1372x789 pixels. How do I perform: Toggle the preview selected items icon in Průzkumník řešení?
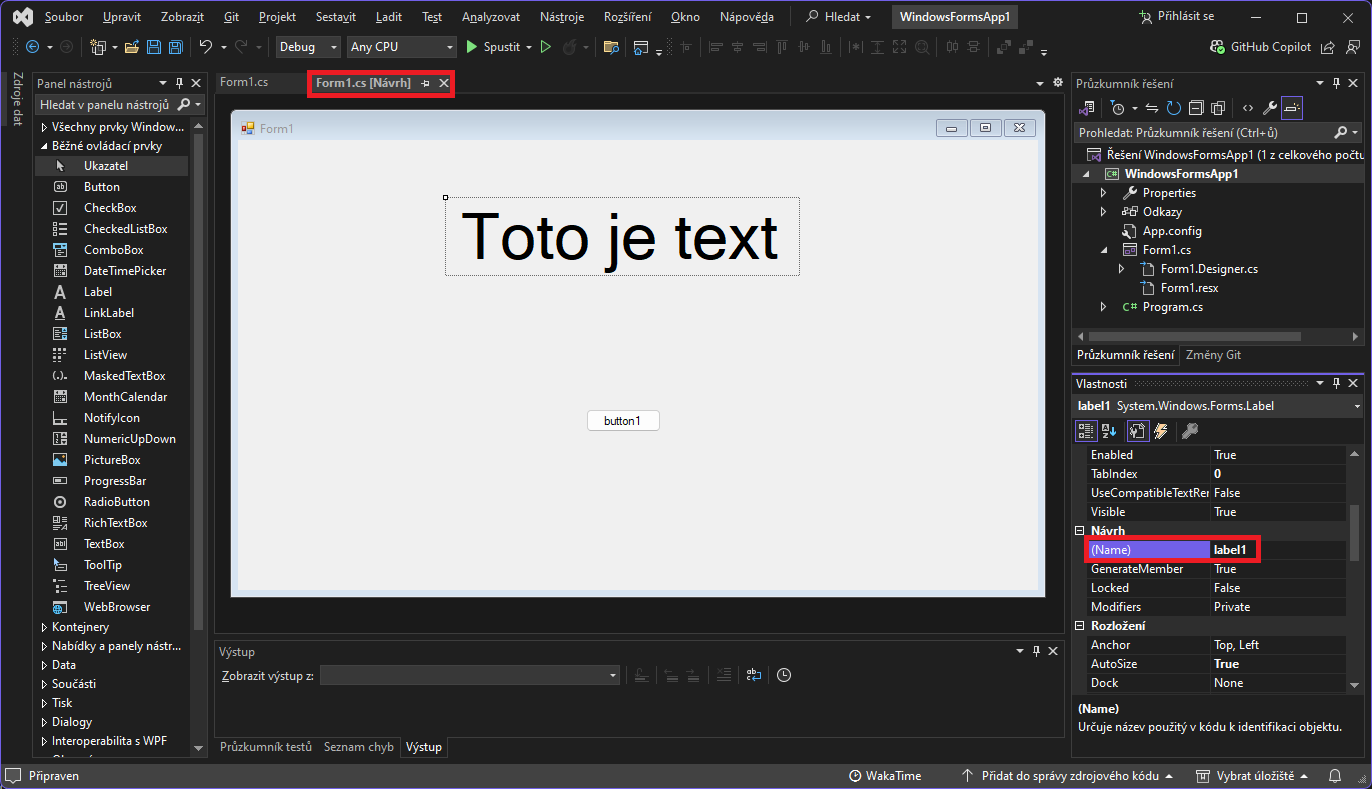click(1292, 108)
